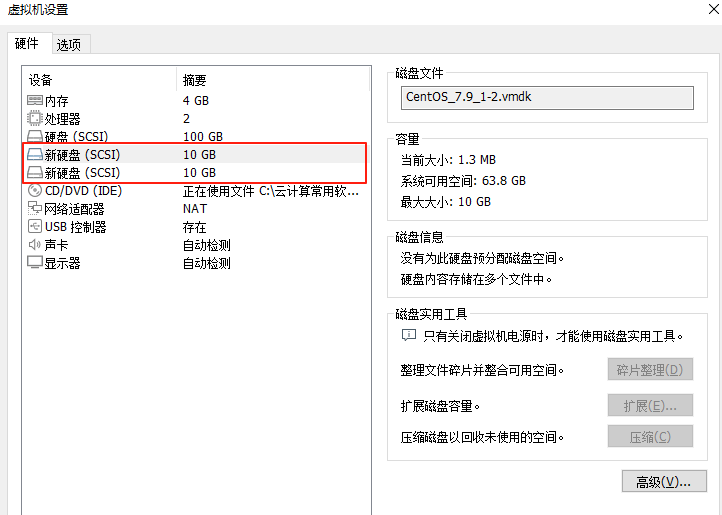Click the processor (处理器) chip icon
Image resolution: width=722 pixels, height=515 pixels.
(35, 118)
